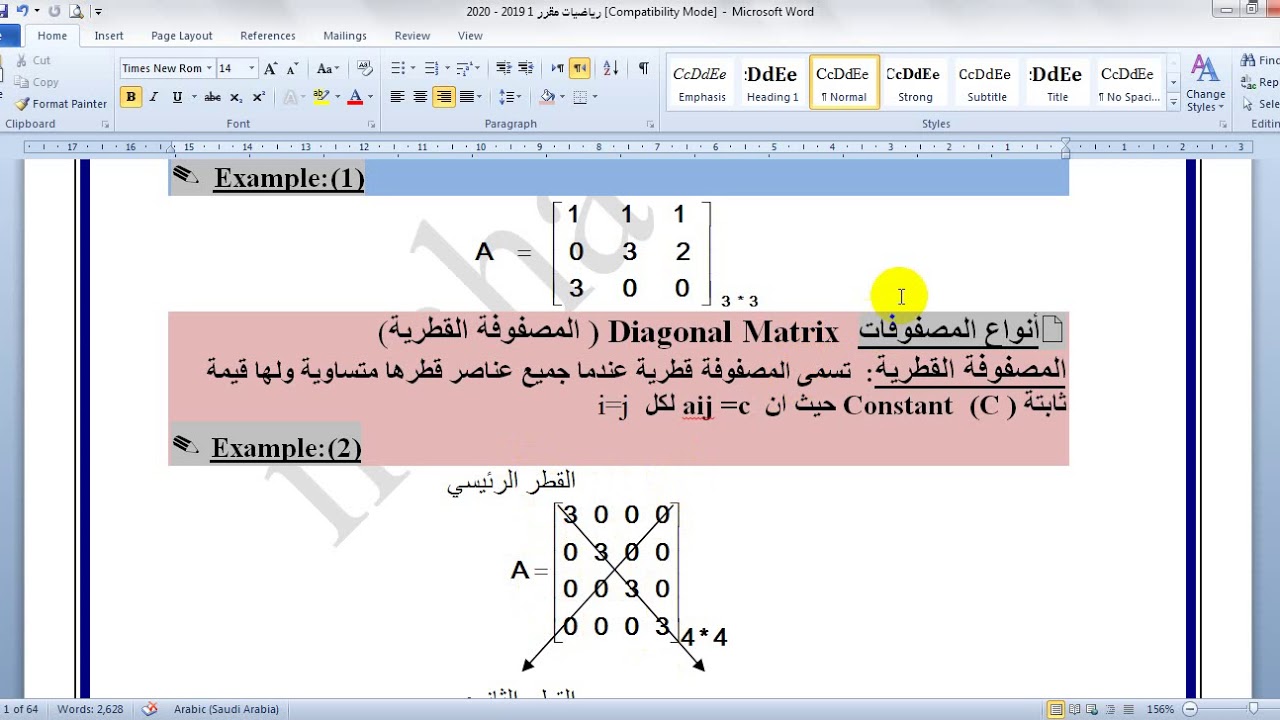Click Borders icon

pos(580,97)
